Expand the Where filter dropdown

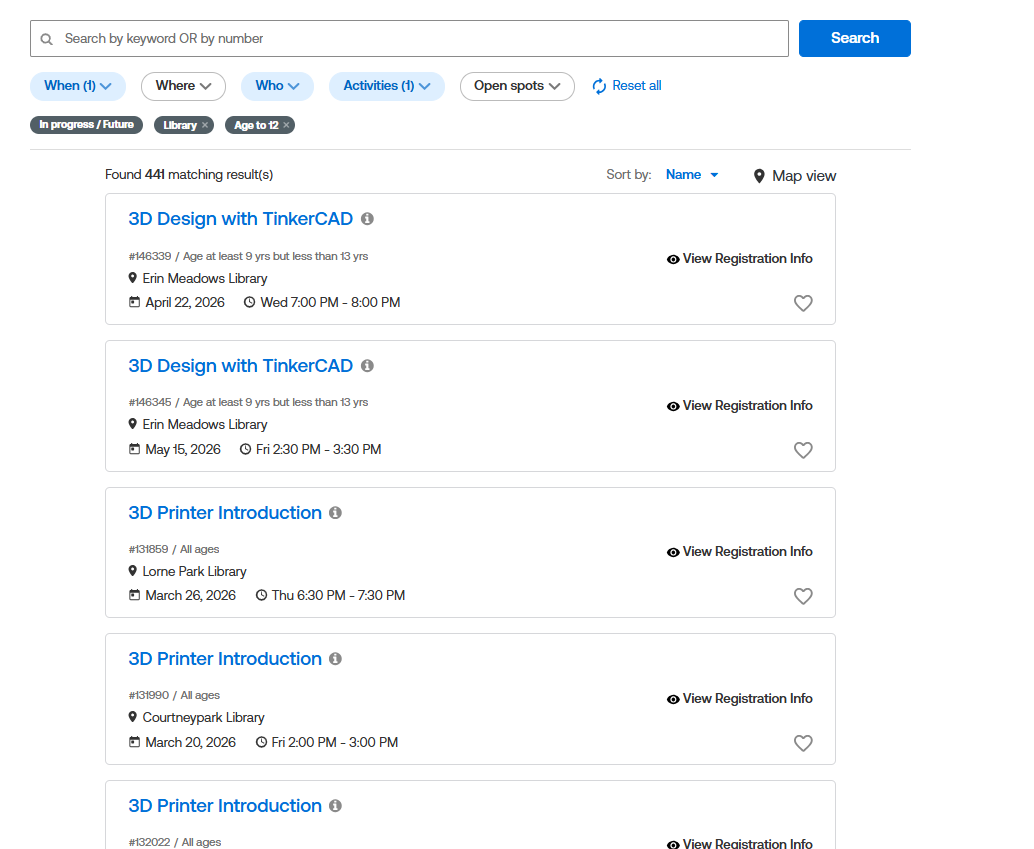pyautogui.click(x=183, y=86)
